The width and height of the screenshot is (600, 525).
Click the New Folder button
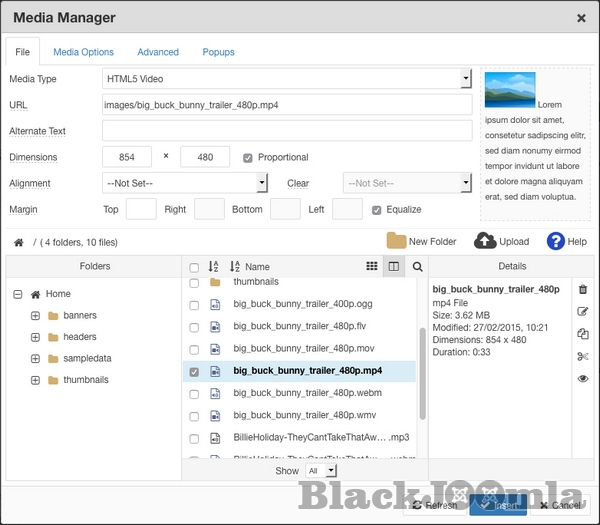(421, 241)
